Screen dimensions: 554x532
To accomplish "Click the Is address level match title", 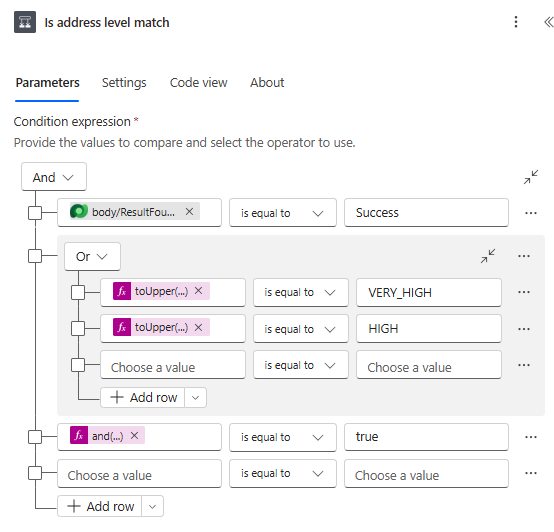I will (107, 23).
